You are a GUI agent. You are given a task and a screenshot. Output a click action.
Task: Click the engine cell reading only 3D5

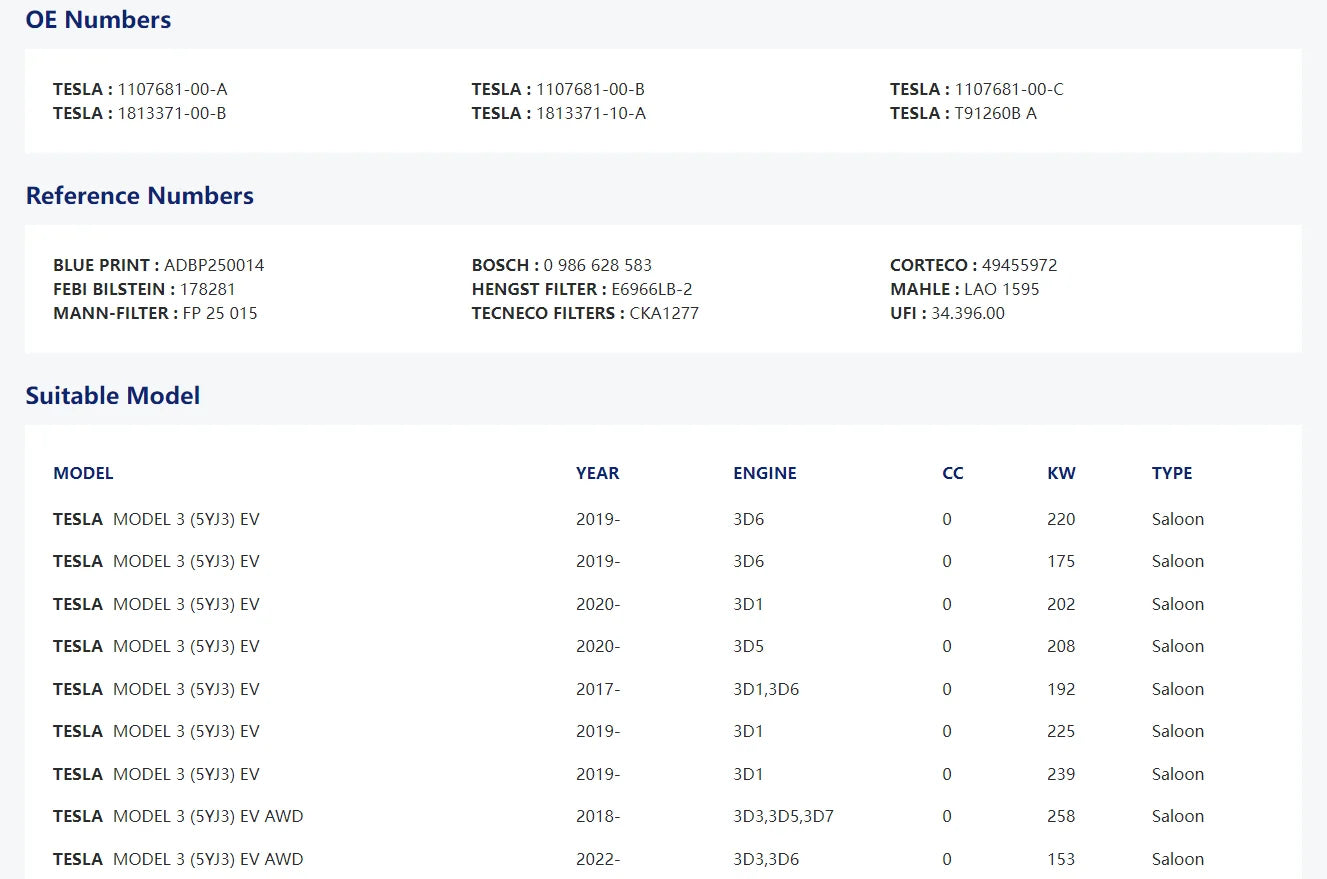[749, 646]
